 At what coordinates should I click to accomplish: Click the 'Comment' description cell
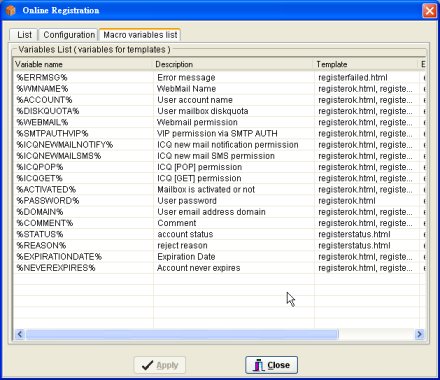(x=177, y=223)
